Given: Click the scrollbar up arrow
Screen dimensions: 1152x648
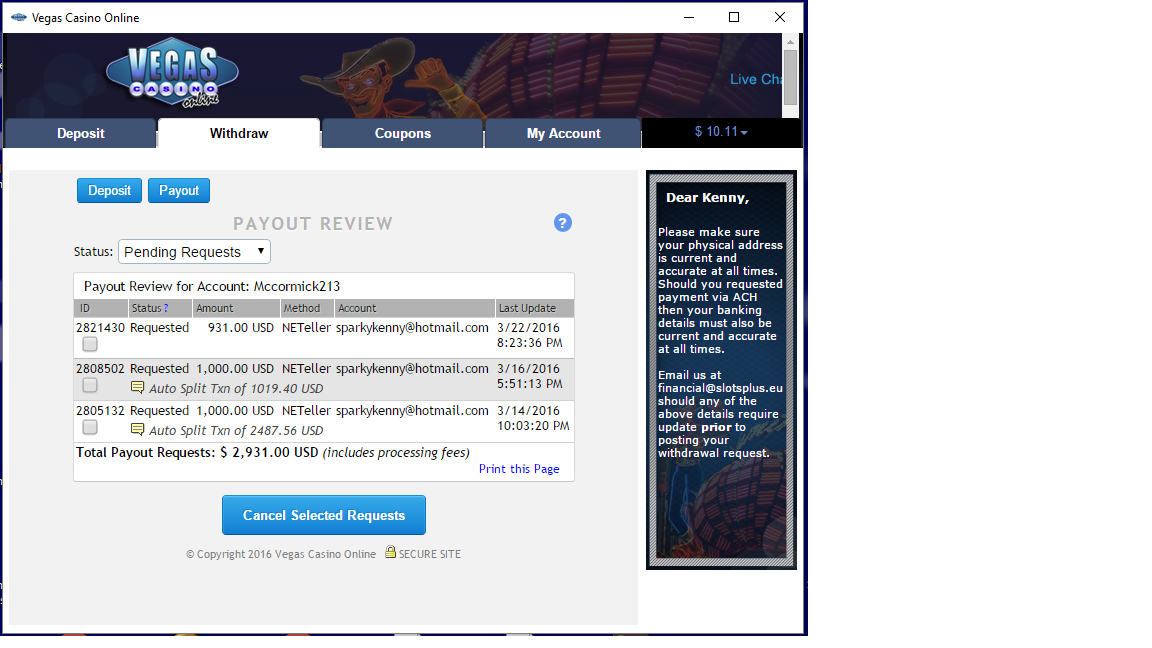Looking at the screenshot, I should point(791,42).
